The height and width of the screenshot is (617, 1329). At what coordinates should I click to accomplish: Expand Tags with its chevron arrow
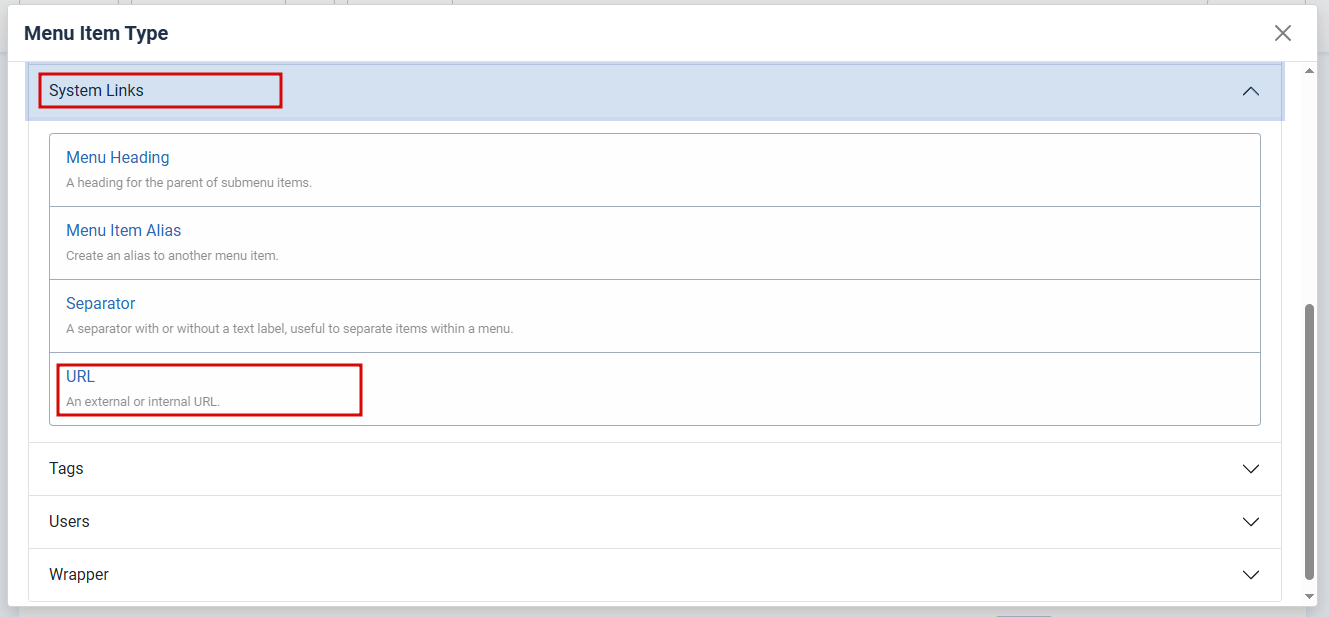pyautogui.click(x=1250, y=469)
